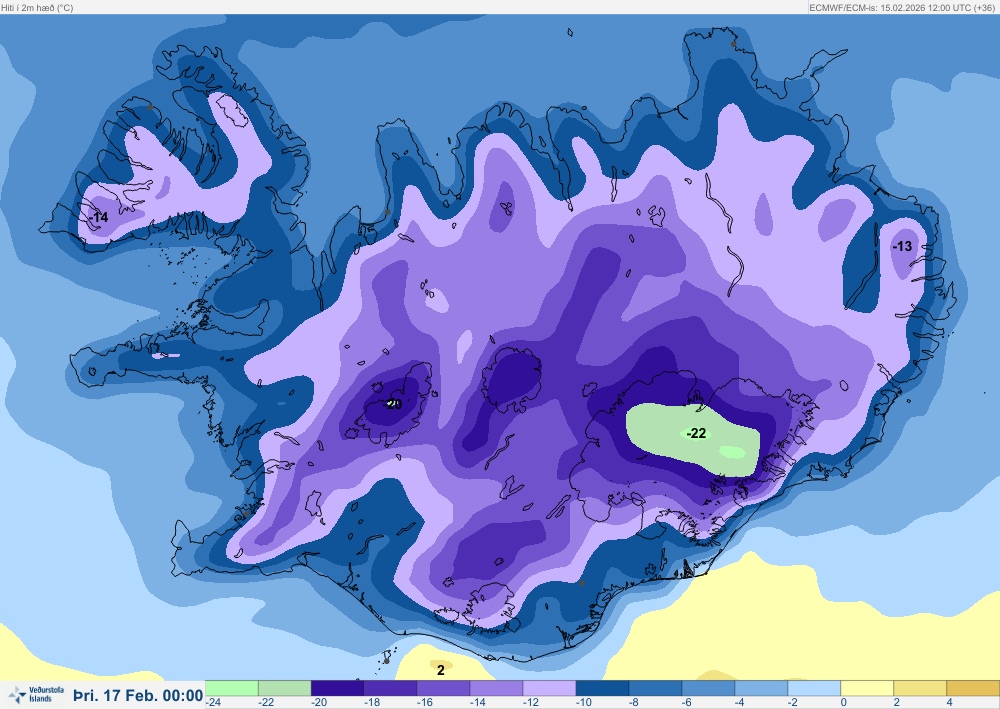This screenshot has width=1000, height=709.
Task: Click the 'Hiti í 2m hæð (°C)' title
Action: (x=38, y=8)
